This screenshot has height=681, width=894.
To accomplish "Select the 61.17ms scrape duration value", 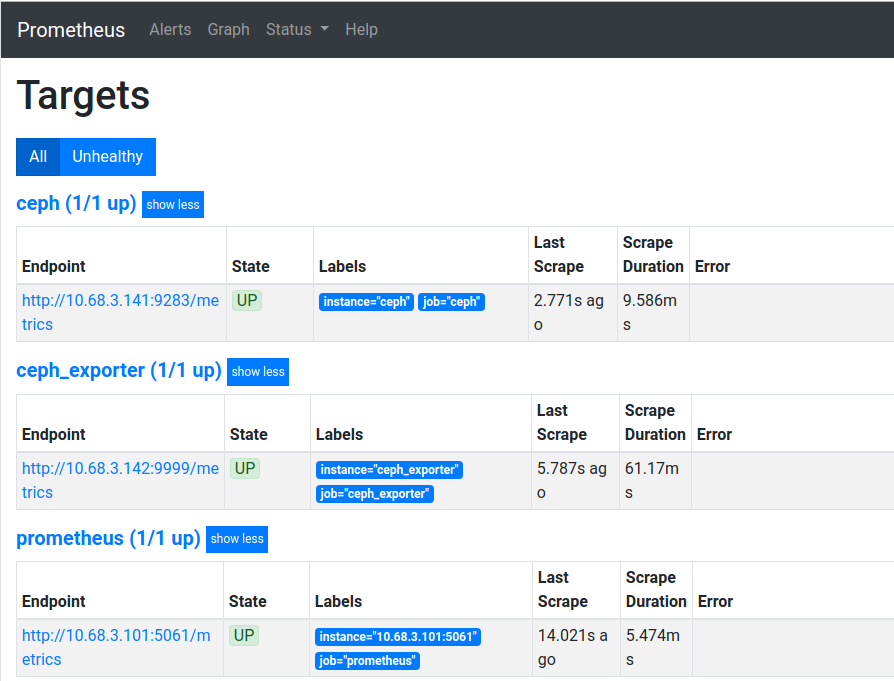I will pyautogui.click(x=652, y=480).
